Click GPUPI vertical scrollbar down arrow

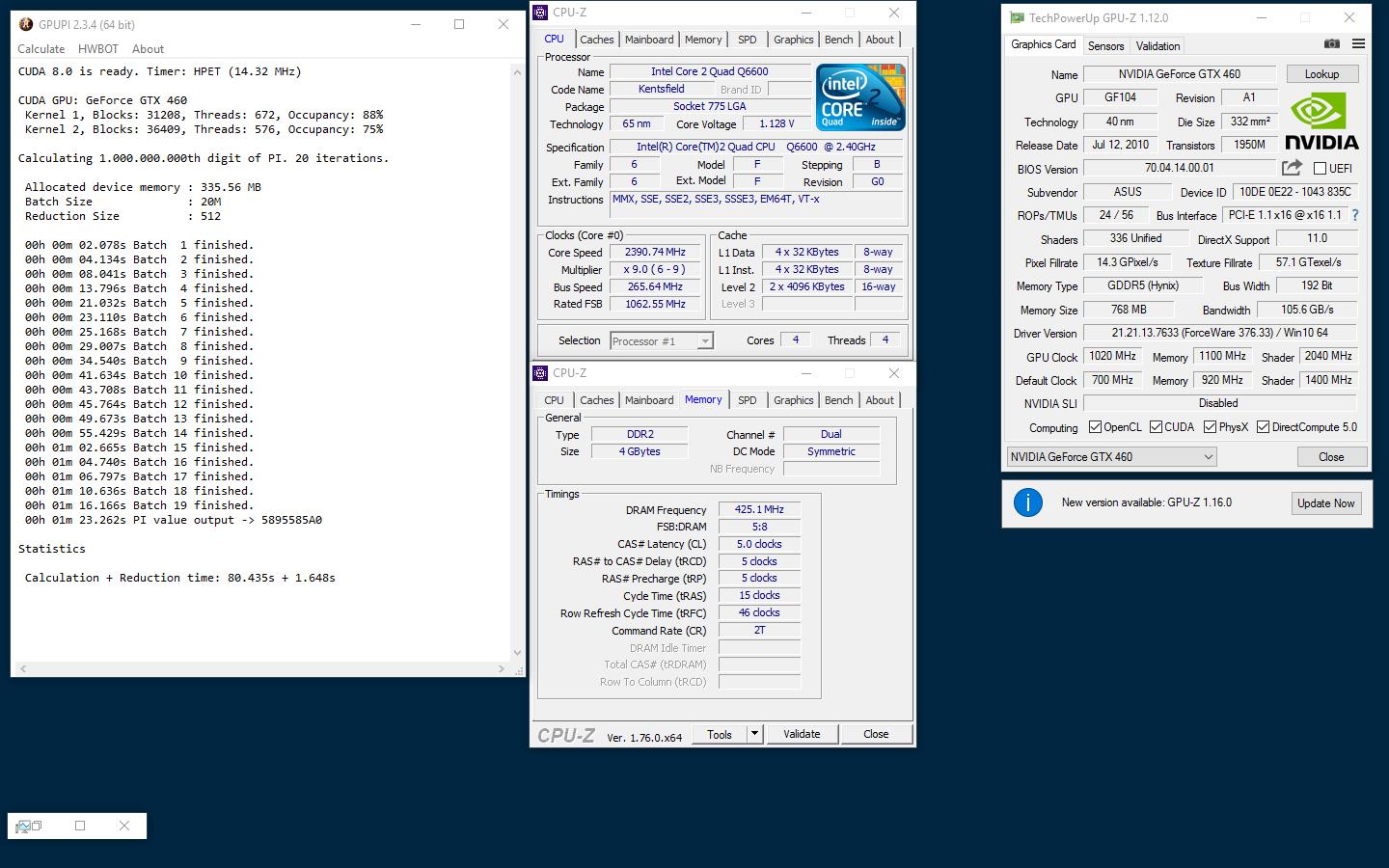coord(518,653)
